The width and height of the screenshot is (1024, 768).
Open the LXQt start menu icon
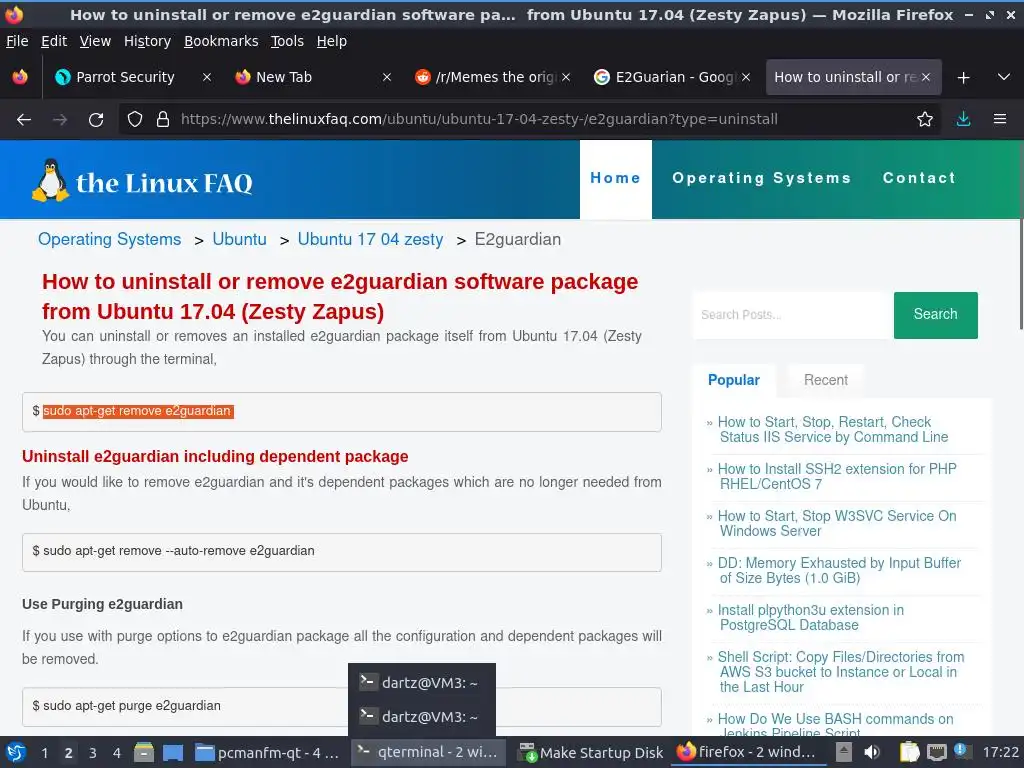[x=16, y=753]
